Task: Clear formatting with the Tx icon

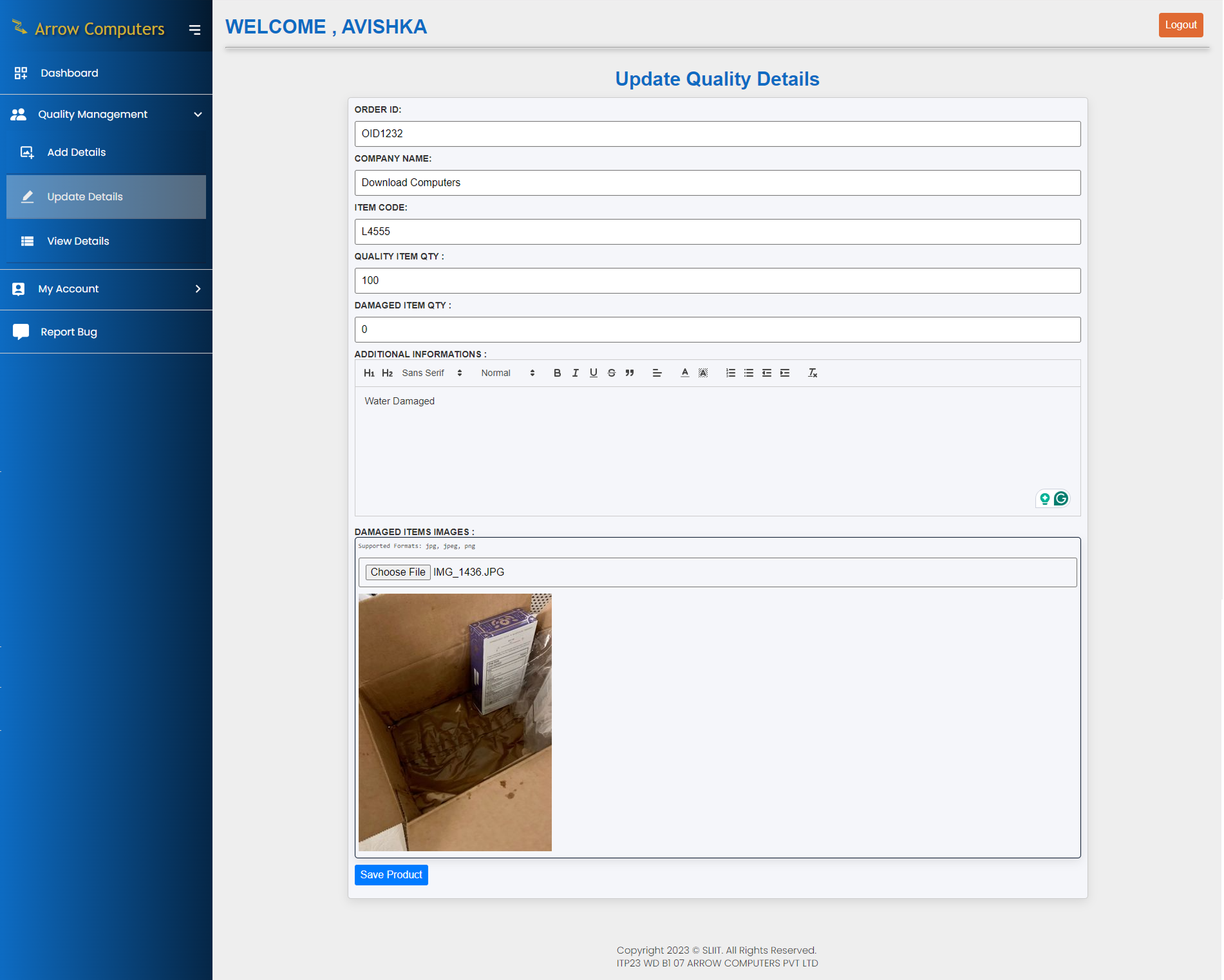Action: tap(812, 373)
